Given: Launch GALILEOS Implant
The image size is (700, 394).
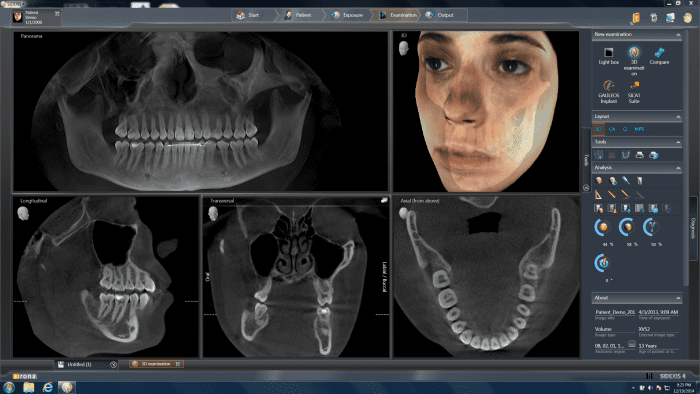Looking at the screenshot, I should 608,92.
